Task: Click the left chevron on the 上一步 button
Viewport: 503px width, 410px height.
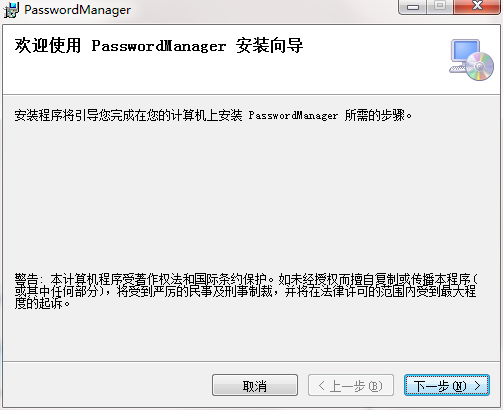Action: click(321, 386)
